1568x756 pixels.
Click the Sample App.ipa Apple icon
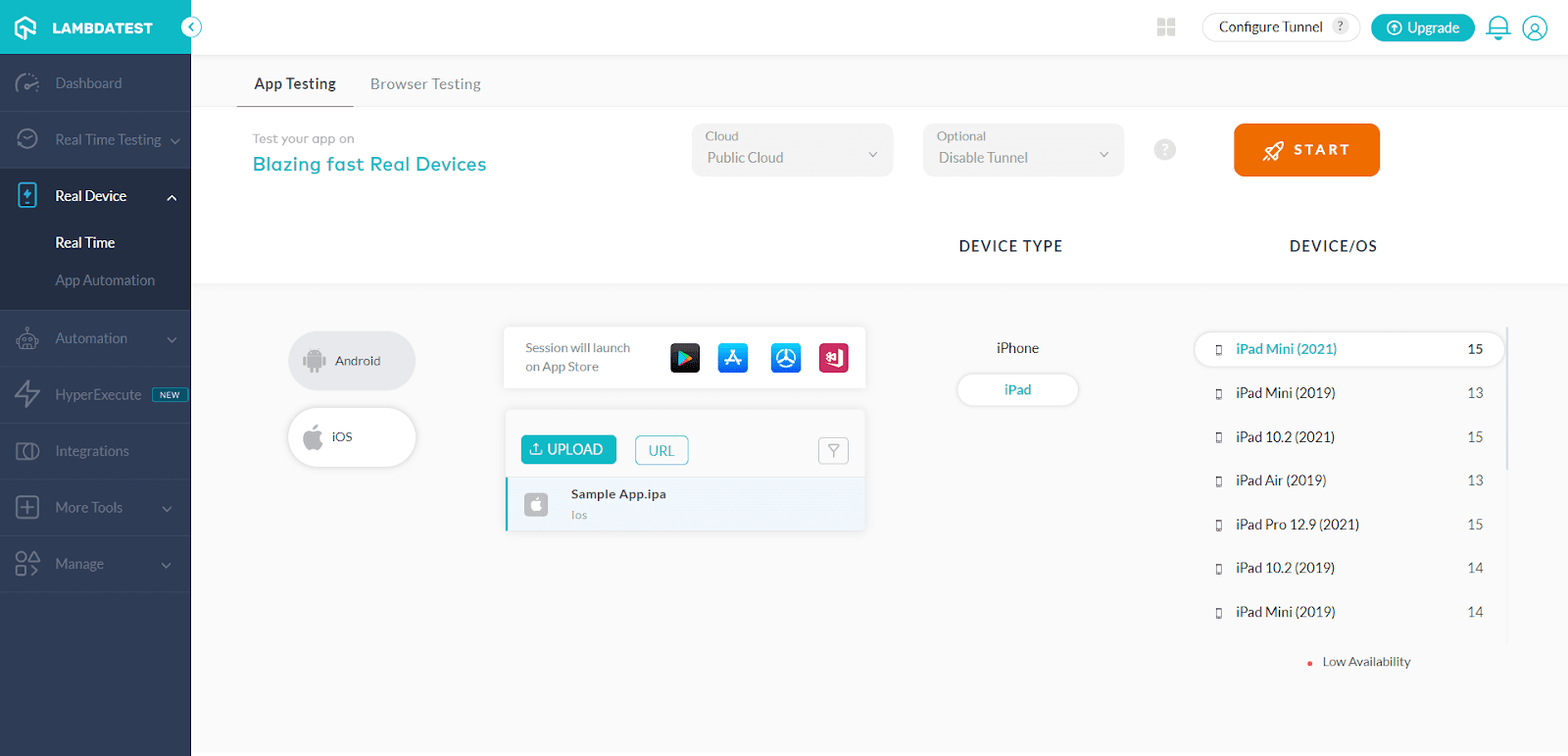(536, 504)
